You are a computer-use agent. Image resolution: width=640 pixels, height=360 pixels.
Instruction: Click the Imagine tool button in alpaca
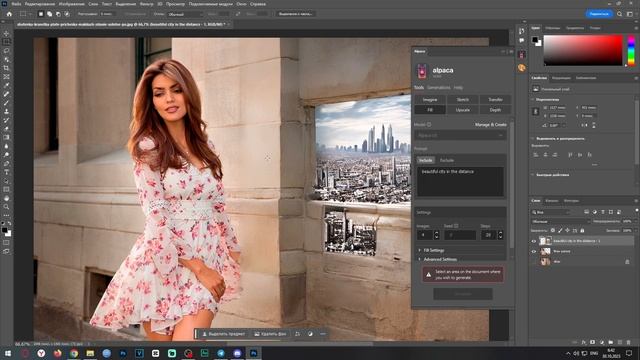click(x=430, y=100)
